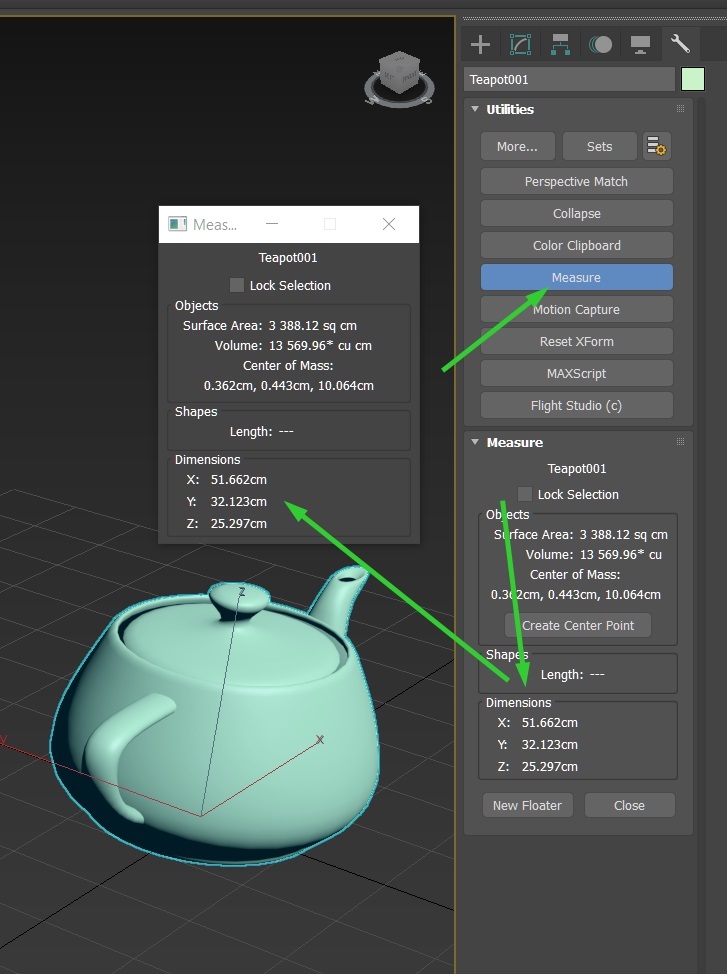The width and height of the screenshot is (727, 974).
Task: Open the Create panel tab
Action: pos(481,44)
